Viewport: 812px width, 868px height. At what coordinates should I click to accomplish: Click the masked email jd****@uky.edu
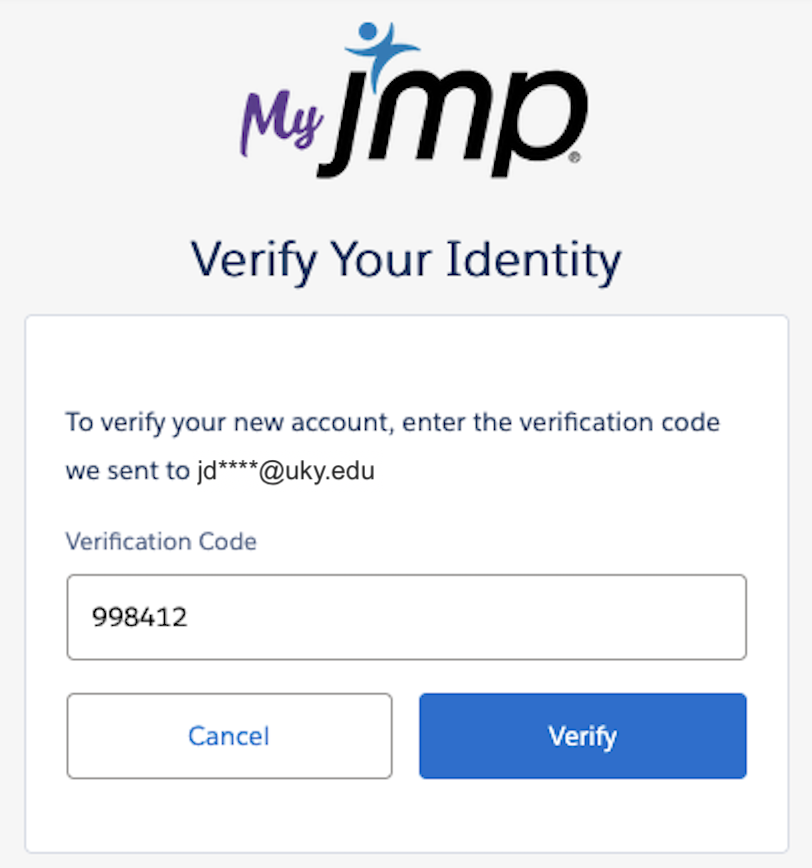point(285,470)
